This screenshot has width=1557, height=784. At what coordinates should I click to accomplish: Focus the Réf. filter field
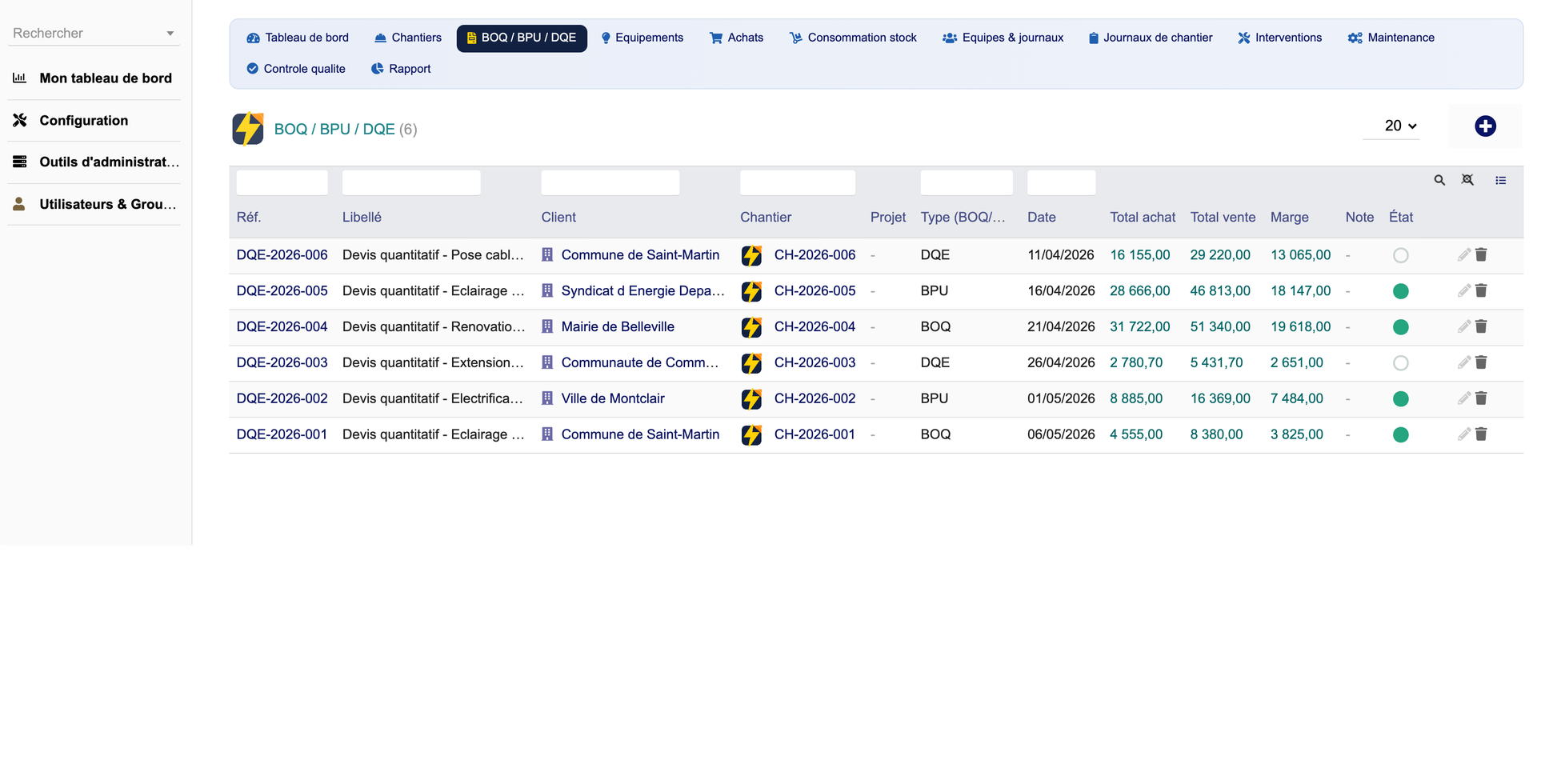coord(282,182)
